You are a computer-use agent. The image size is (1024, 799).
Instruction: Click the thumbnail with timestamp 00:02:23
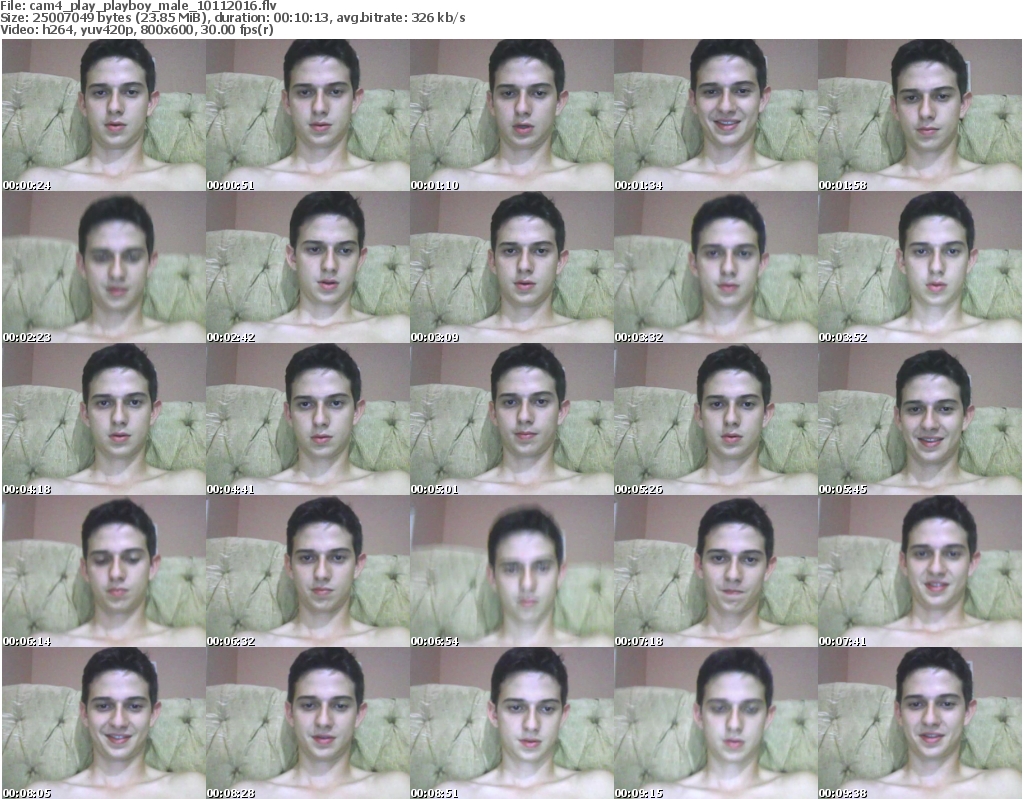click(x=104, y=267)
